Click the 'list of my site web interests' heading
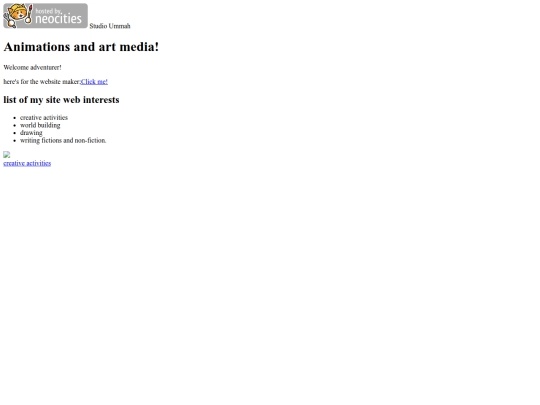 pos(61,100)
